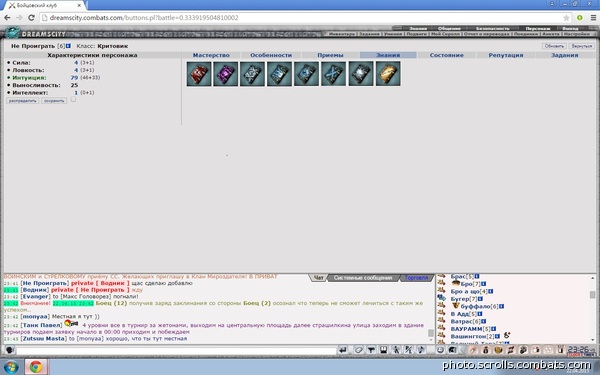Switch to the Приемы tab
The width and height of the screenshot is (600, 375).
tap(330, 55)
